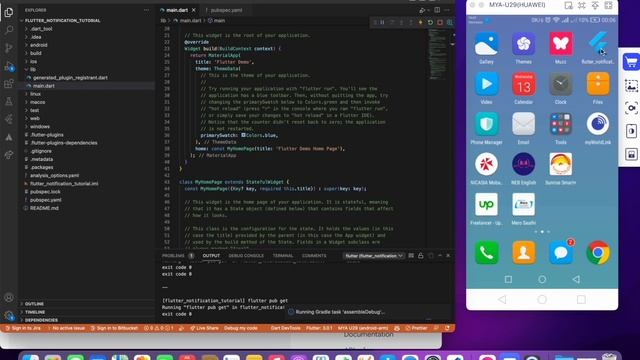The width and height of the screenshot is (640, 360).
Task: Open Messages app in phone dock
Action: coord(562,253)
